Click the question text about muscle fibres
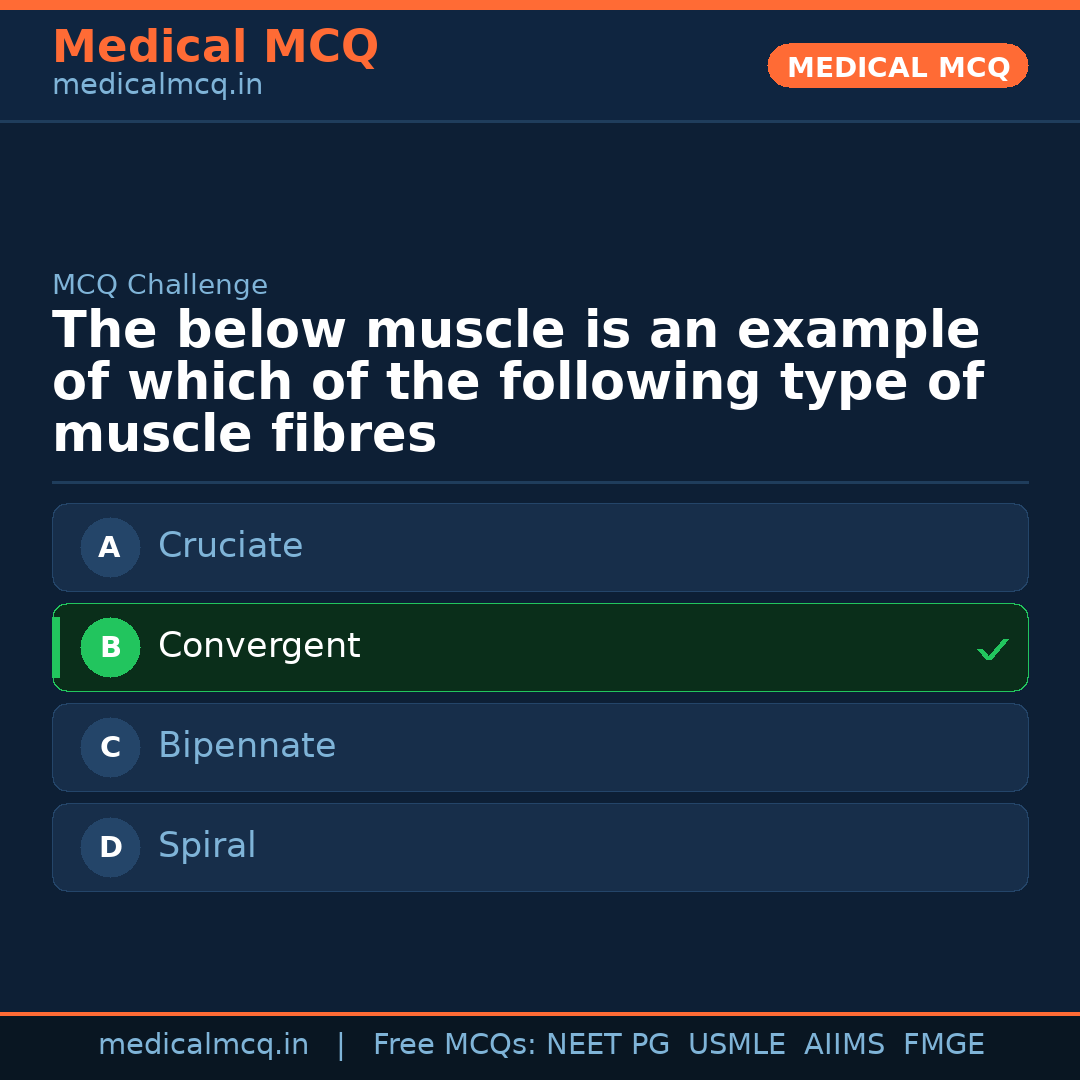Screen dimensions: 1080x1080 coord(517,380)
